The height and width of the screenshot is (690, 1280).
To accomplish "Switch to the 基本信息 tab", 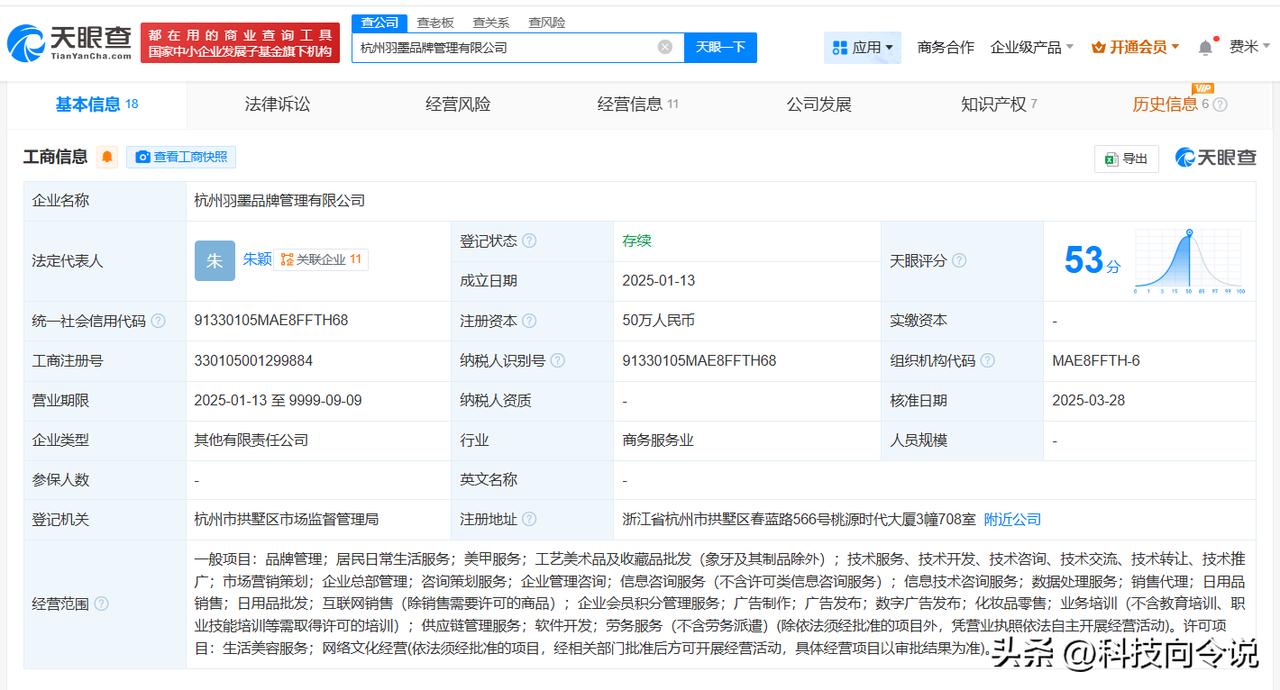I will tap(96, 104).
